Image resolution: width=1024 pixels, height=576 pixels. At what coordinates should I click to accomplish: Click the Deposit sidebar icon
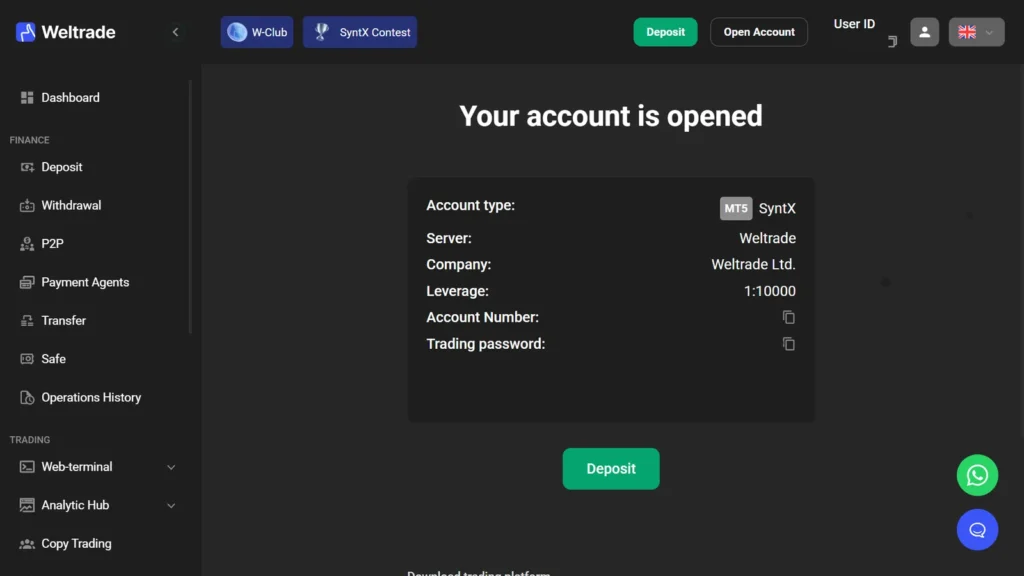tap(27, 167)
